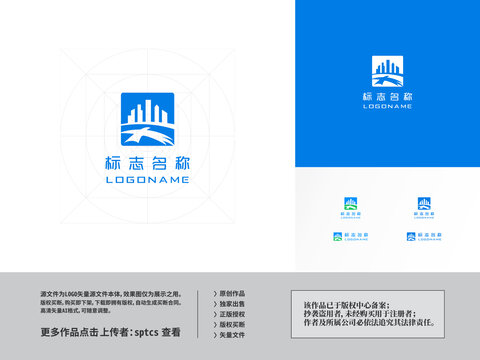Screen dimensions: 480x360
Task: Click the chevron beside 矢量文件
Action: click(x=215, y=335)
